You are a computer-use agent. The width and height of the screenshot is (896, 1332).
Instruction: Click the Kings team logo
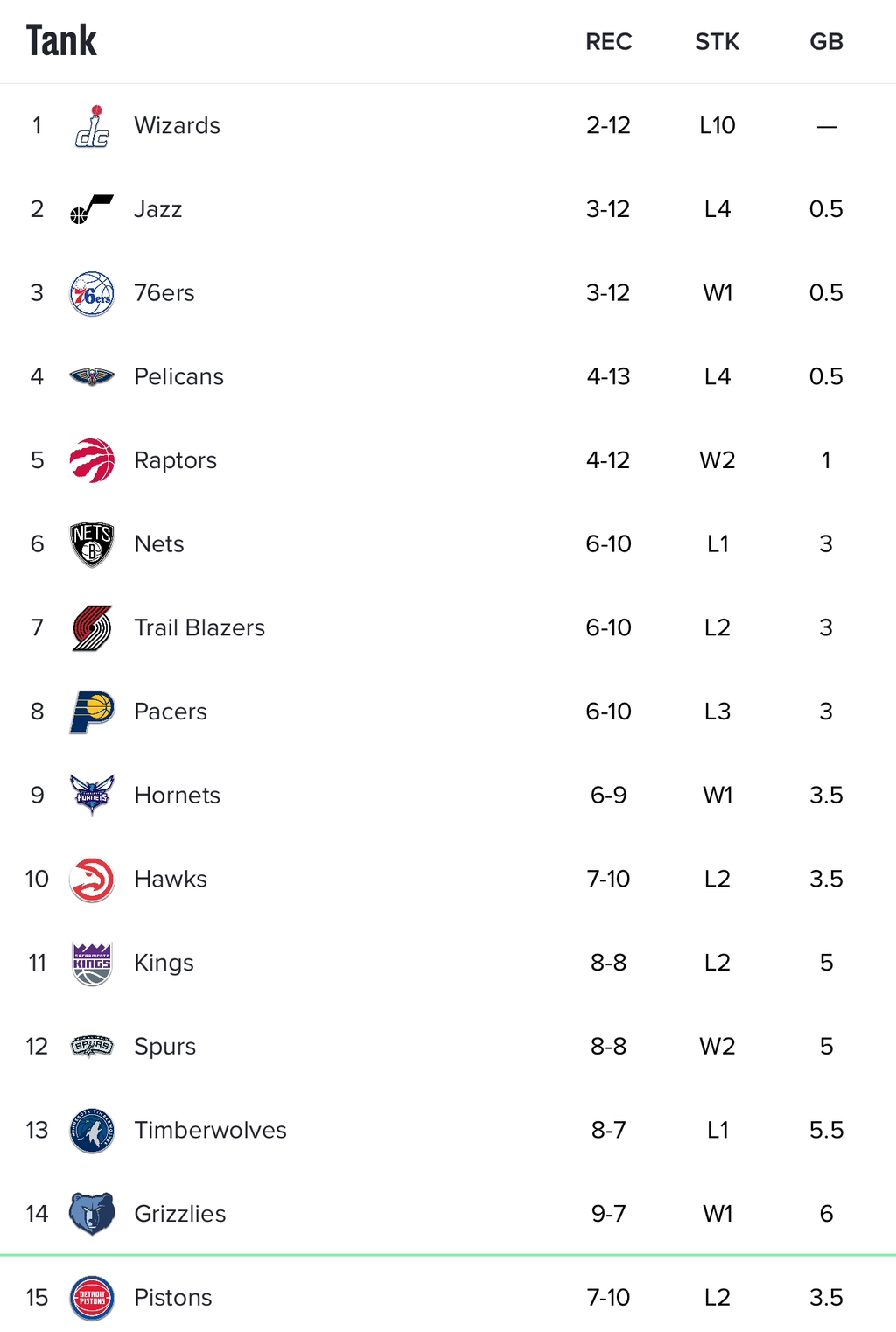click(92, 963)
